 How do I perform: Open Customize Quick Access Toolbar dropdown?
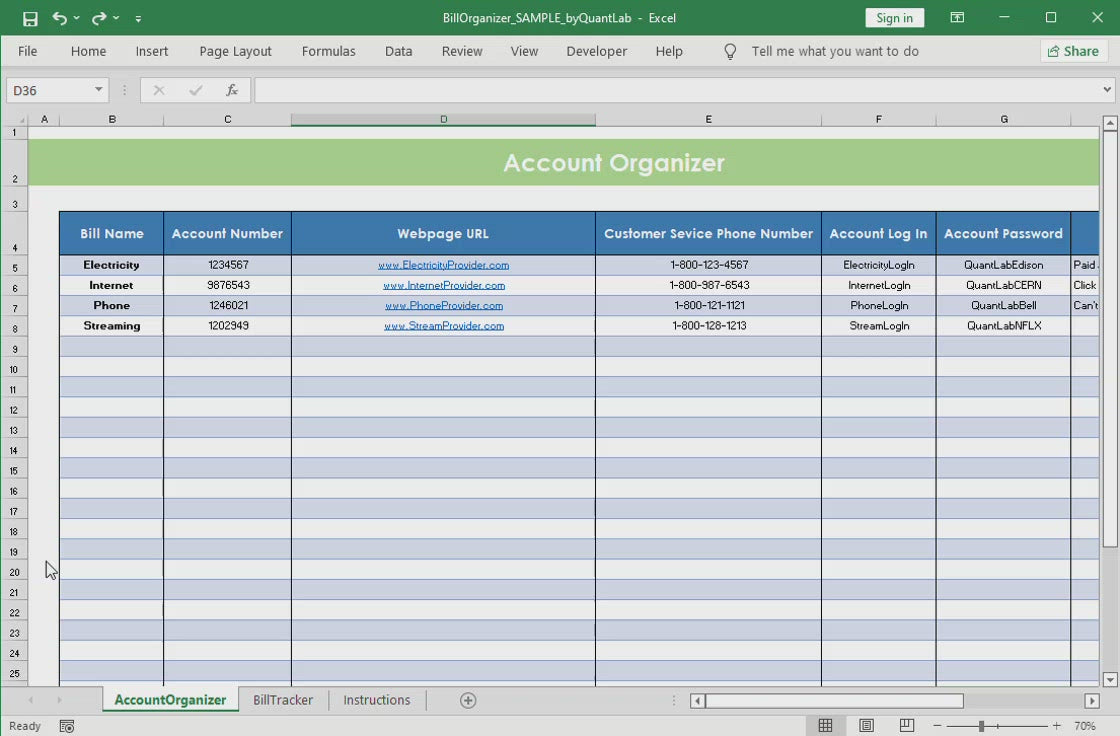click(x=138, y=18)
